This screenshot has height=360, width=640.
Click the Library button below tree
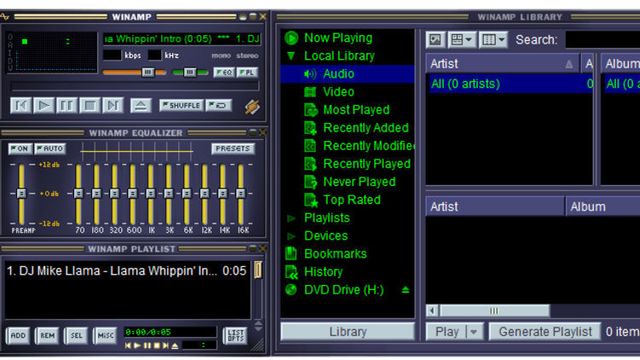pos(348,331)
